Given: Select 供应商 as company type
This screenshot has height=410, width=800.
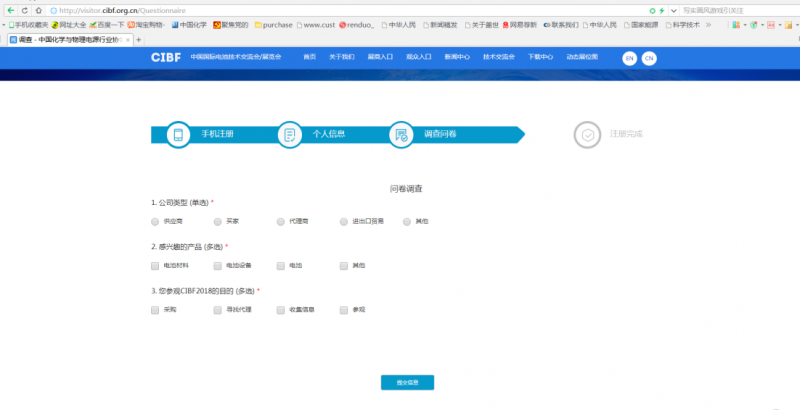Looking at the screenshot, I should 155,221.
